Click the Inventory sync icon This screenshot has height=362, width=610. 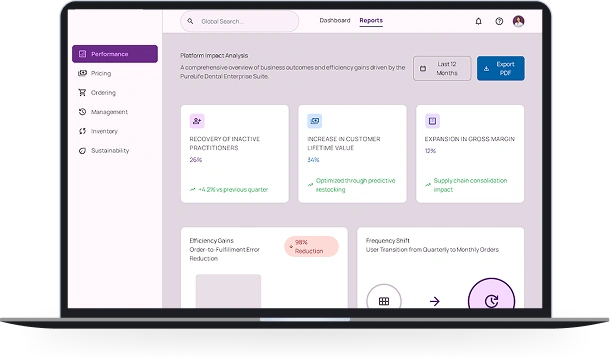[x=82, y=131]
